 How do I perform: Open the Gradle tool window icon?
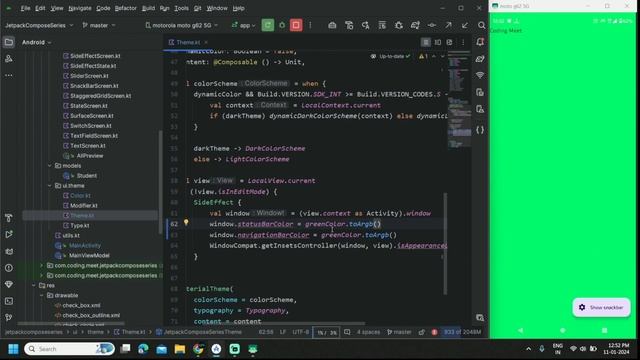(x=480, y=59)
